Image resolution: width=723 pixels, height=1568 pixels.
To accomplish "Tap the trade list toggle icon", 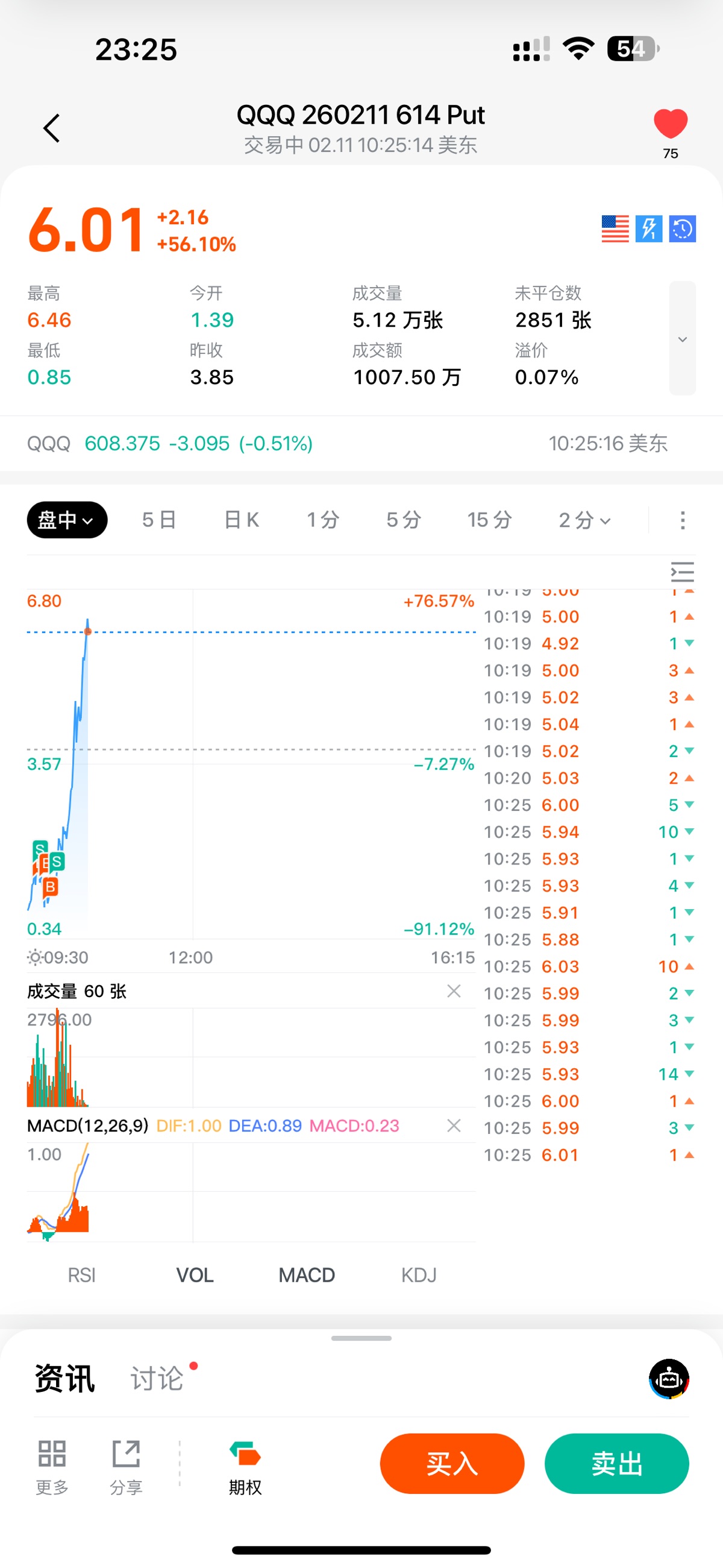I will 682,572.
